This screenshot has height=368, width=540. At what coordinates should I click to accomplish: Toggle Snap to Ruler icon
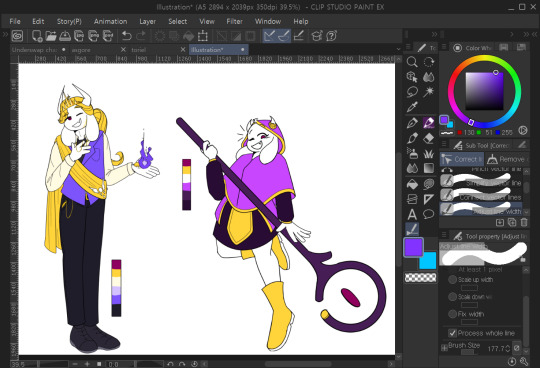(x=269, y=36)
